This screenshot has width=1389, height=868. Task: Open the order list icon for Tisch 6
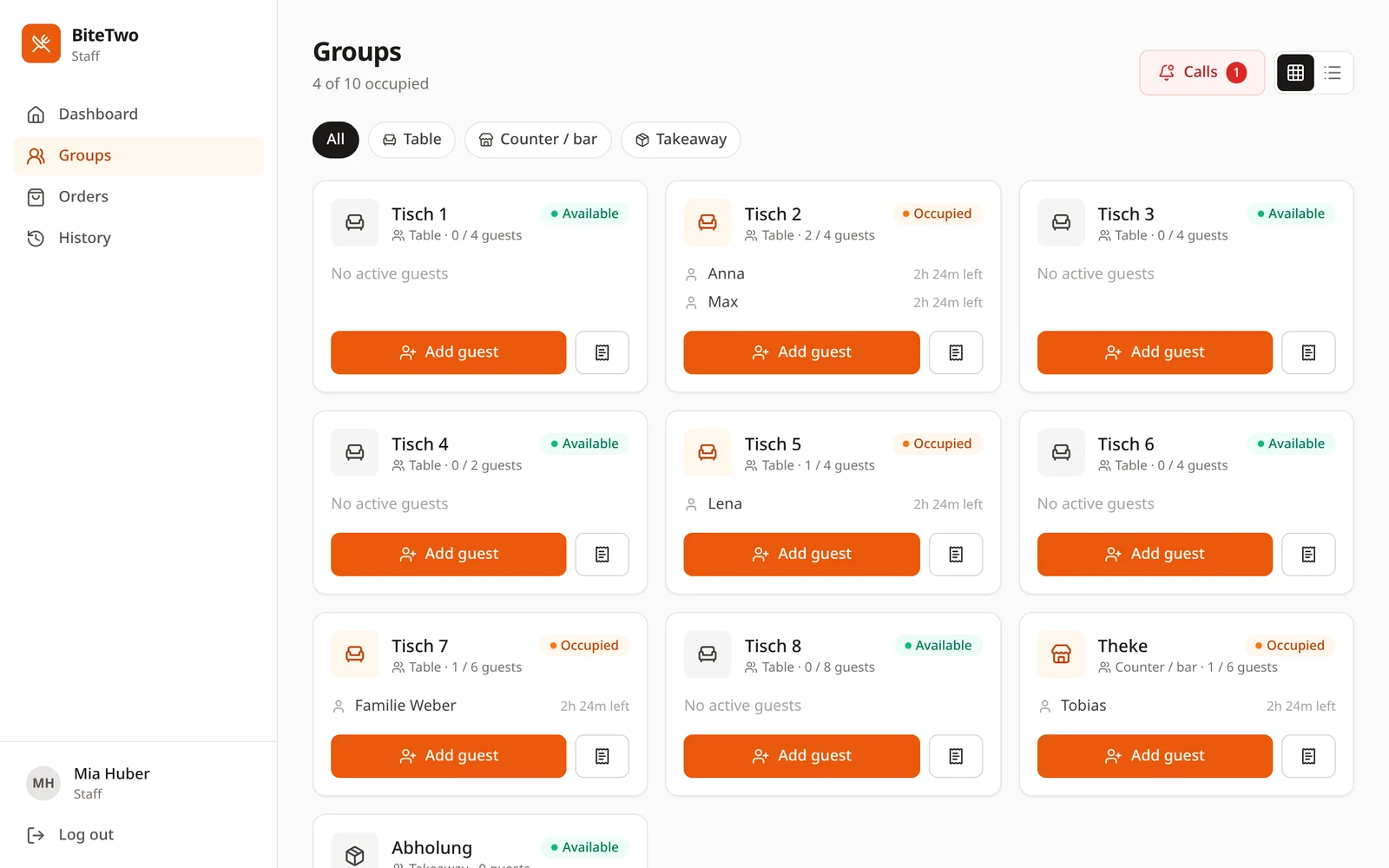pos(1308,555)
